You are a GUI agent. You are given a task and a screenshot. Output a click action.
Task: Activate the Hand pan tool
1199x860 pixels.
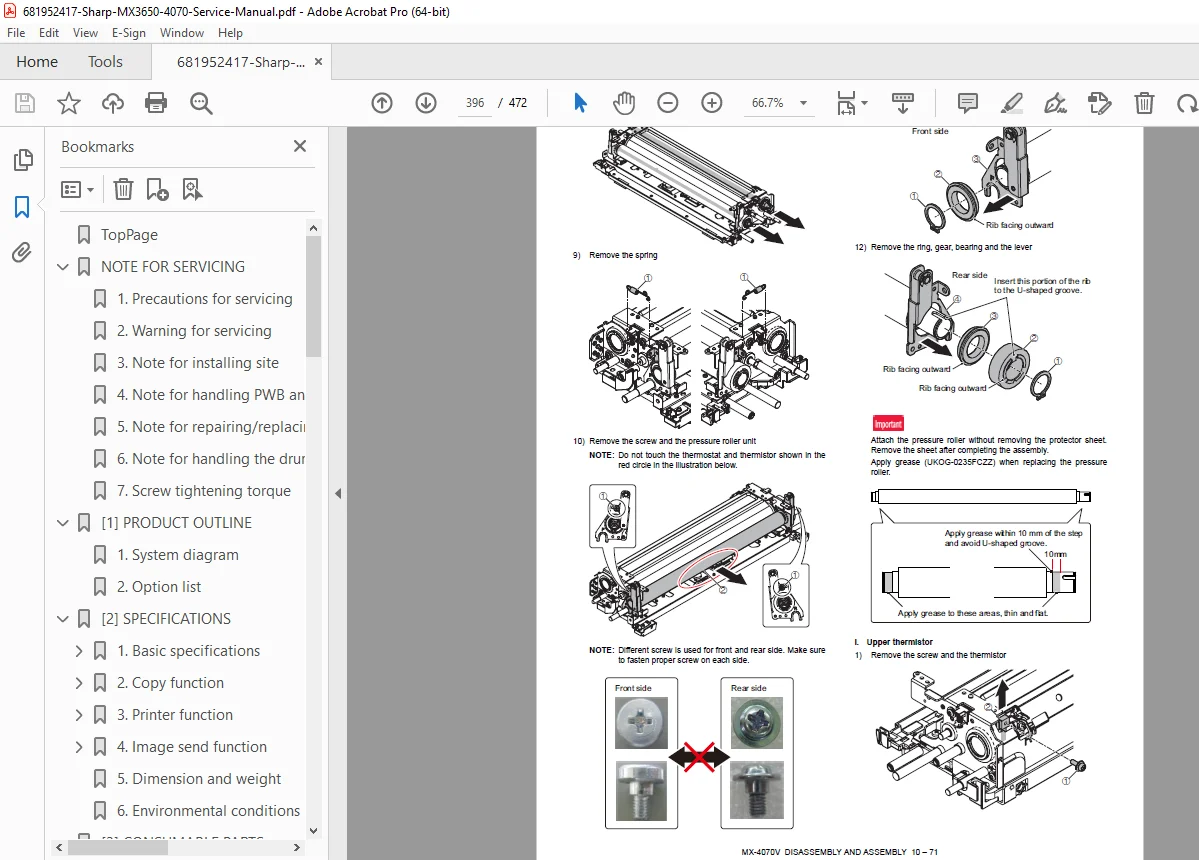pyautogui.click(x=624, y=102)
